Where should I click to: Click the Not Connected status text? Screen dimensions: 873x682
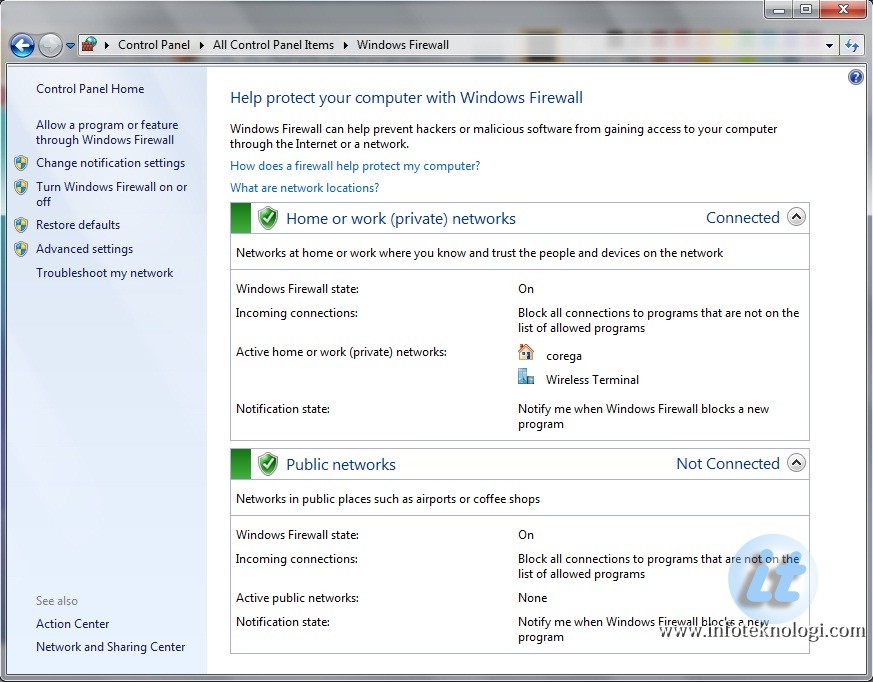(x=728, y=464)
